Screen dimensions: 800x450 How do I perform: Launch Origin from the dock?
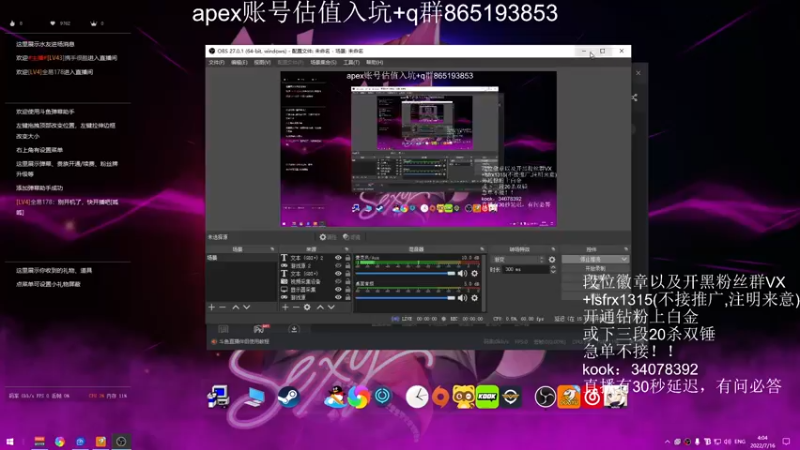[x=440, y=398]
